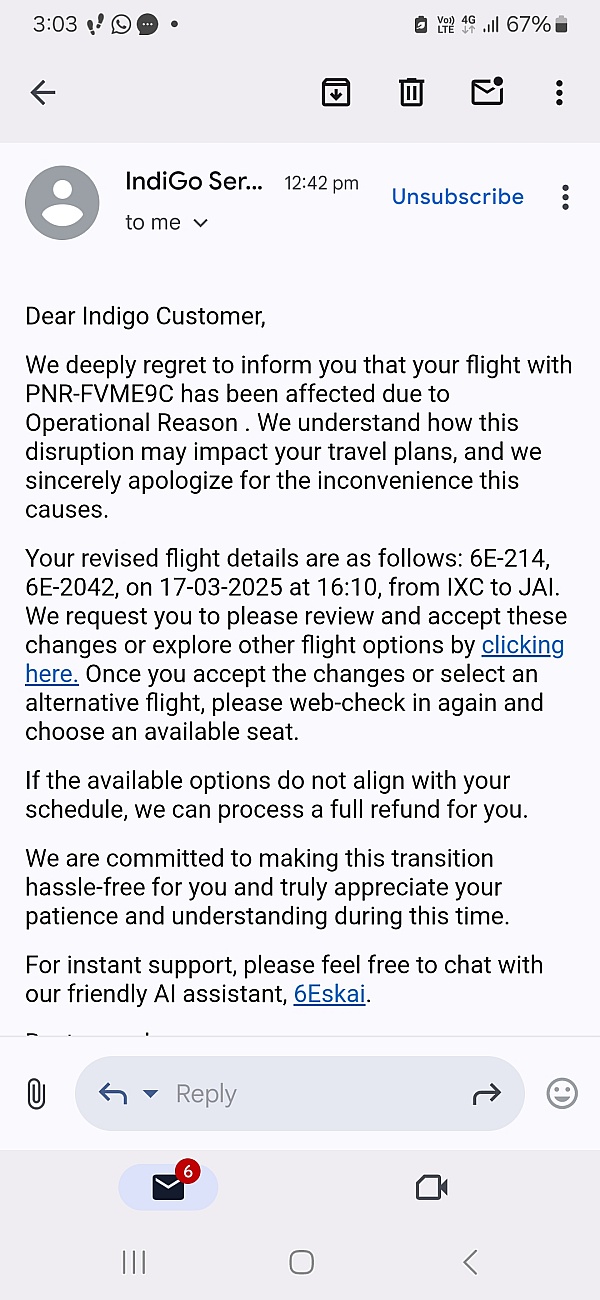
Task: Tap the Reply text field
Action: pyautogui.click(x=300, y=1094)
